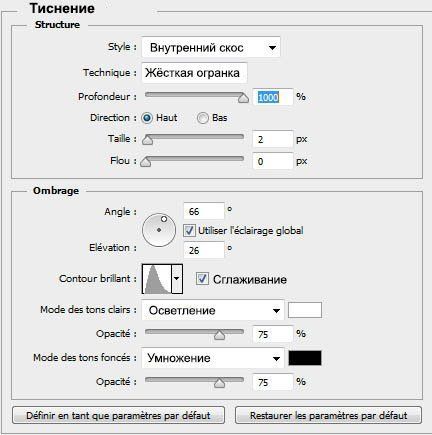The width and height of the screenshot is (432, 435).
Task: Toggle Utiliser l'éclairage global checkbox
Action: [x=189, y=231]
